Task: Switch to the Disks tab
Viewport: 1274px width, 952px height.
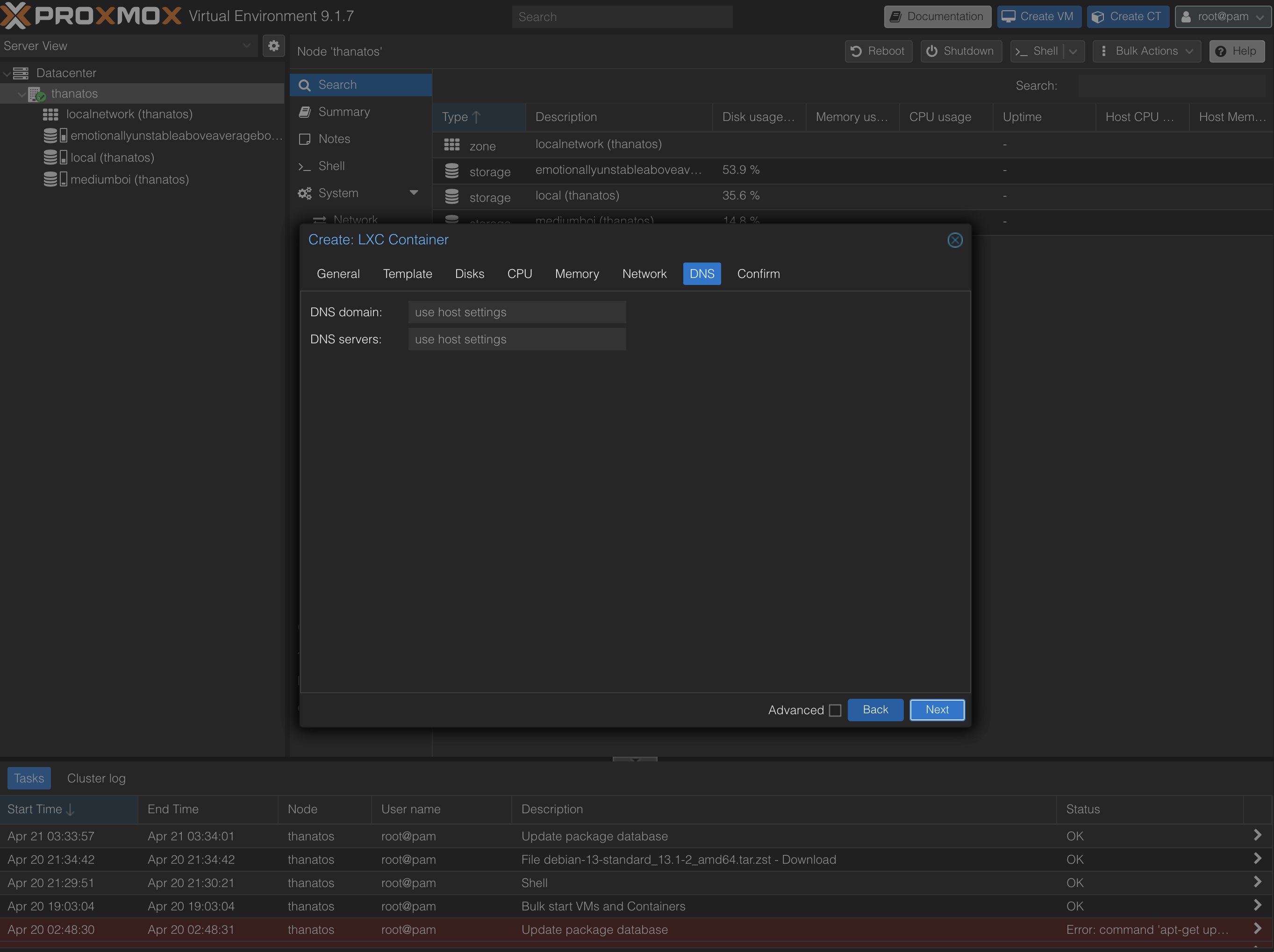Action: point(470,274)
